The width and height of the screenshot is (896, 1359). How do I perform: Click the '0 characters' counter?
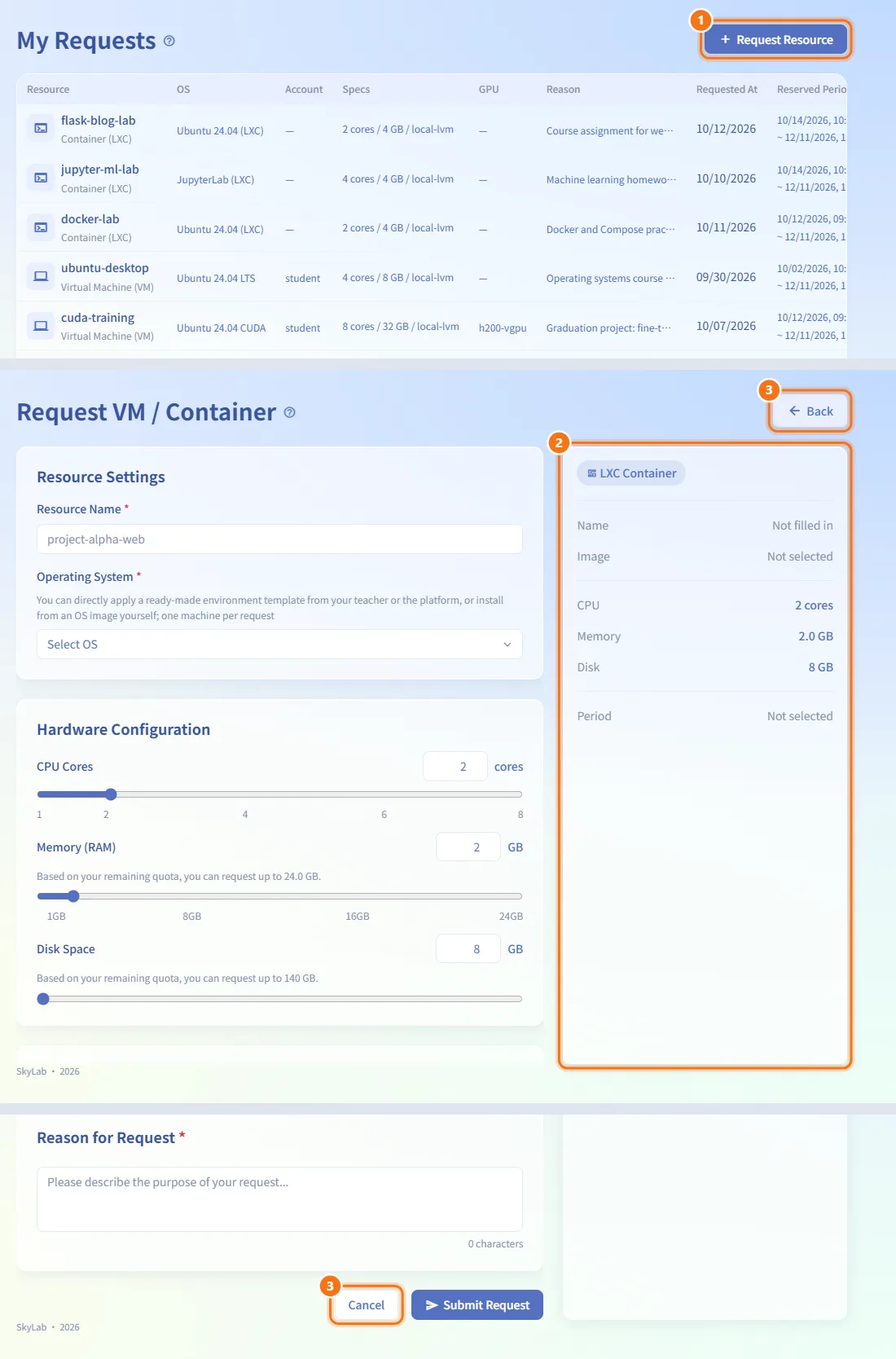(x=495, y=1244)
